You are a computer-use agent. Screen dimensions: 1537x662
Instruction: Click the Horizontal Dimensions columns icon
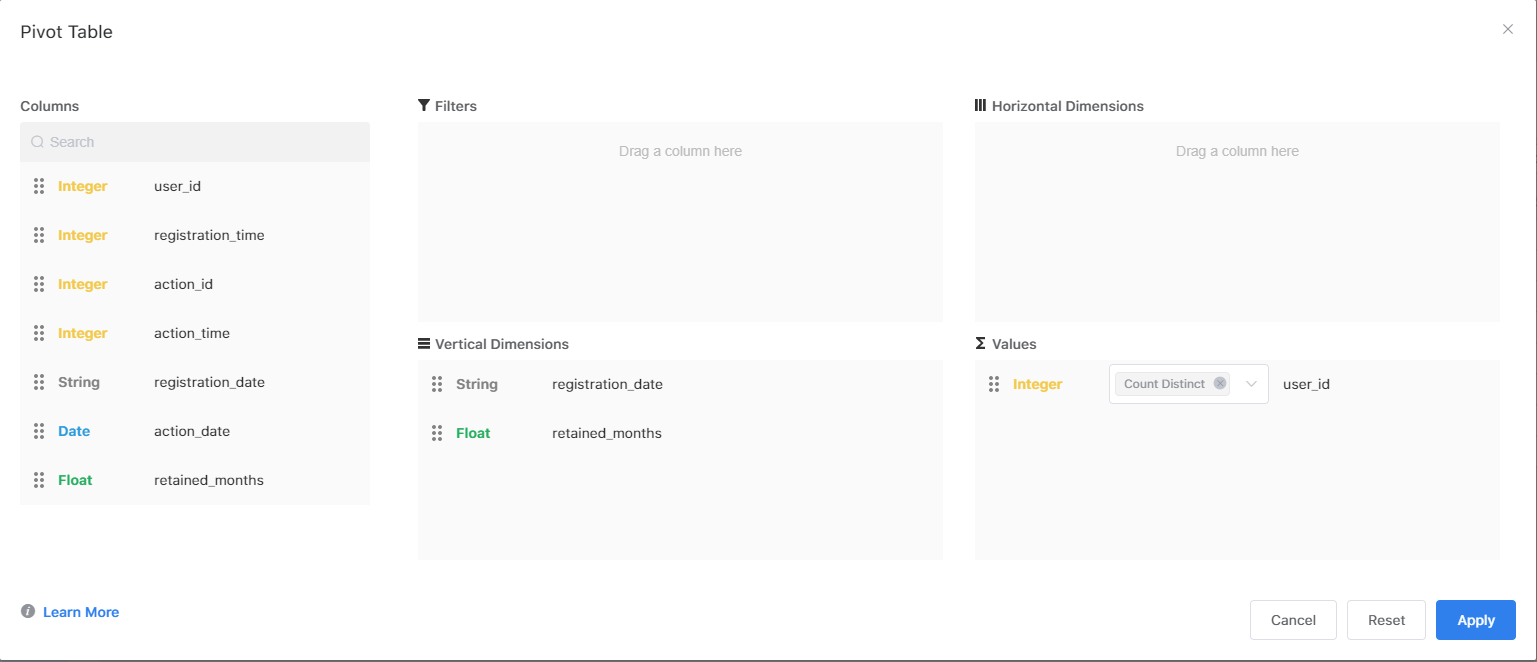click(980, 105)
